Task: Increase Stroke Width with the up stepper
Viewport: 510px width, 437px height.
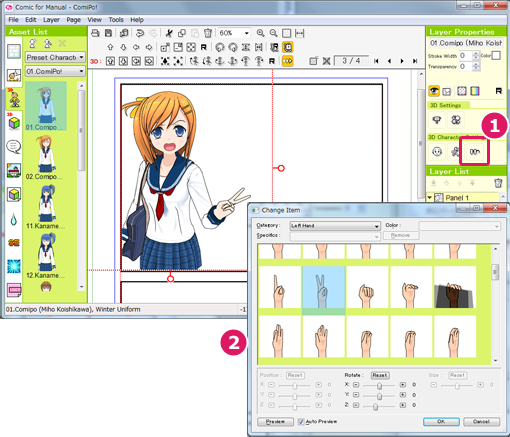Action: [x=476, y=53]
